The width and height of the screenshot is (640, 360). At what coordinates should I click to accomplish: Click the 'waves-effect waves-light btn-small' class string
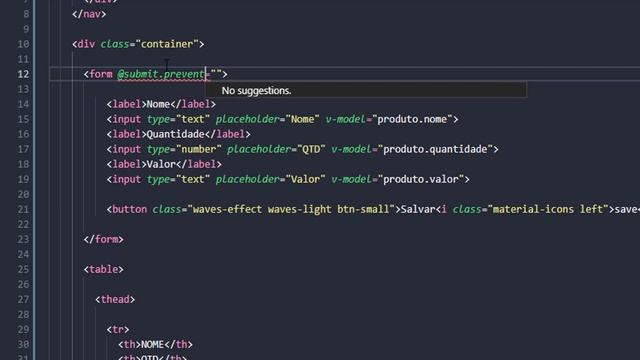coord(291,209)
